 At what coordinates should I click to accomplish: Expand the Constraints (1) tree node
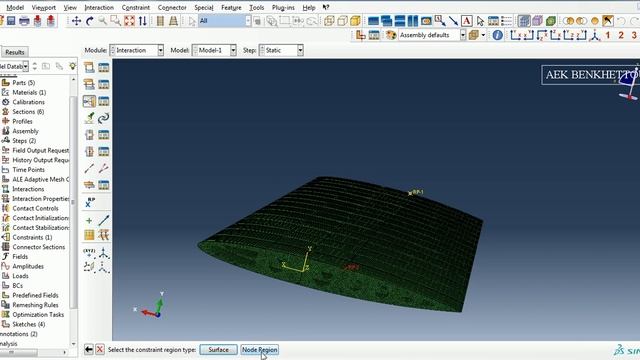point(32,237)
